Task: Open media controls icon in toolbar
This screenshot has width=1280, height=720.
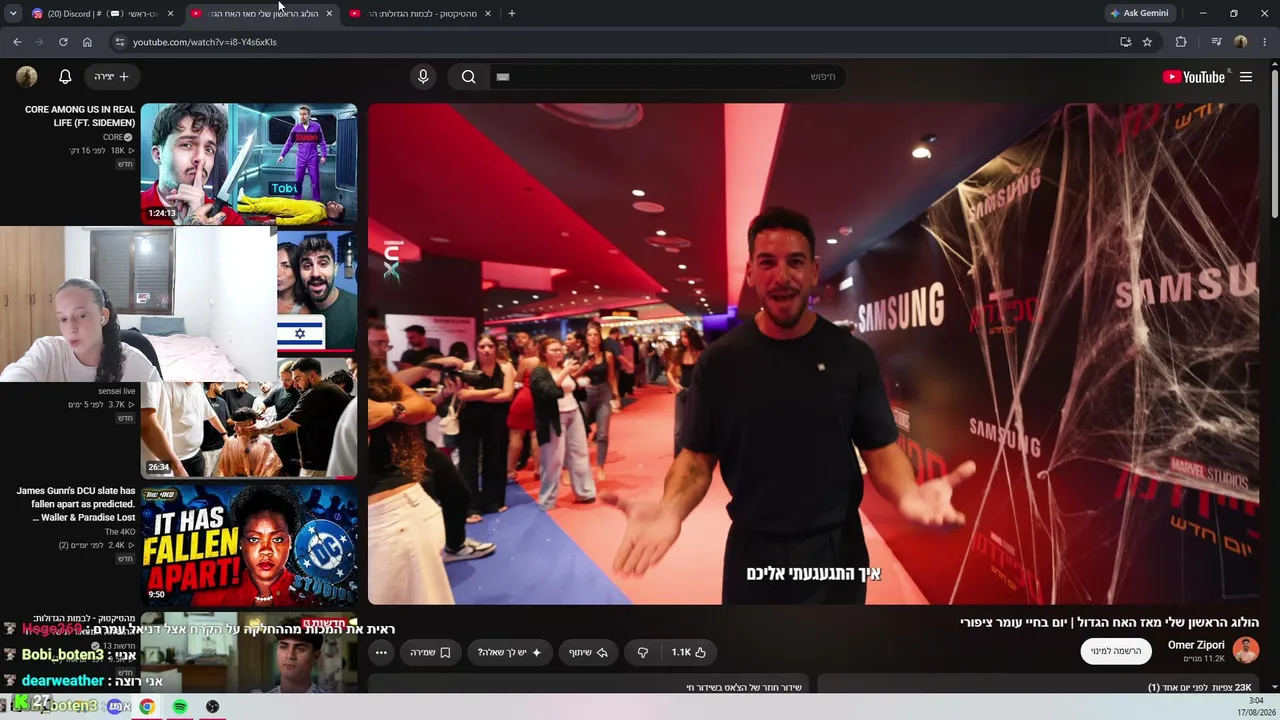Action: pos(1216,42)
